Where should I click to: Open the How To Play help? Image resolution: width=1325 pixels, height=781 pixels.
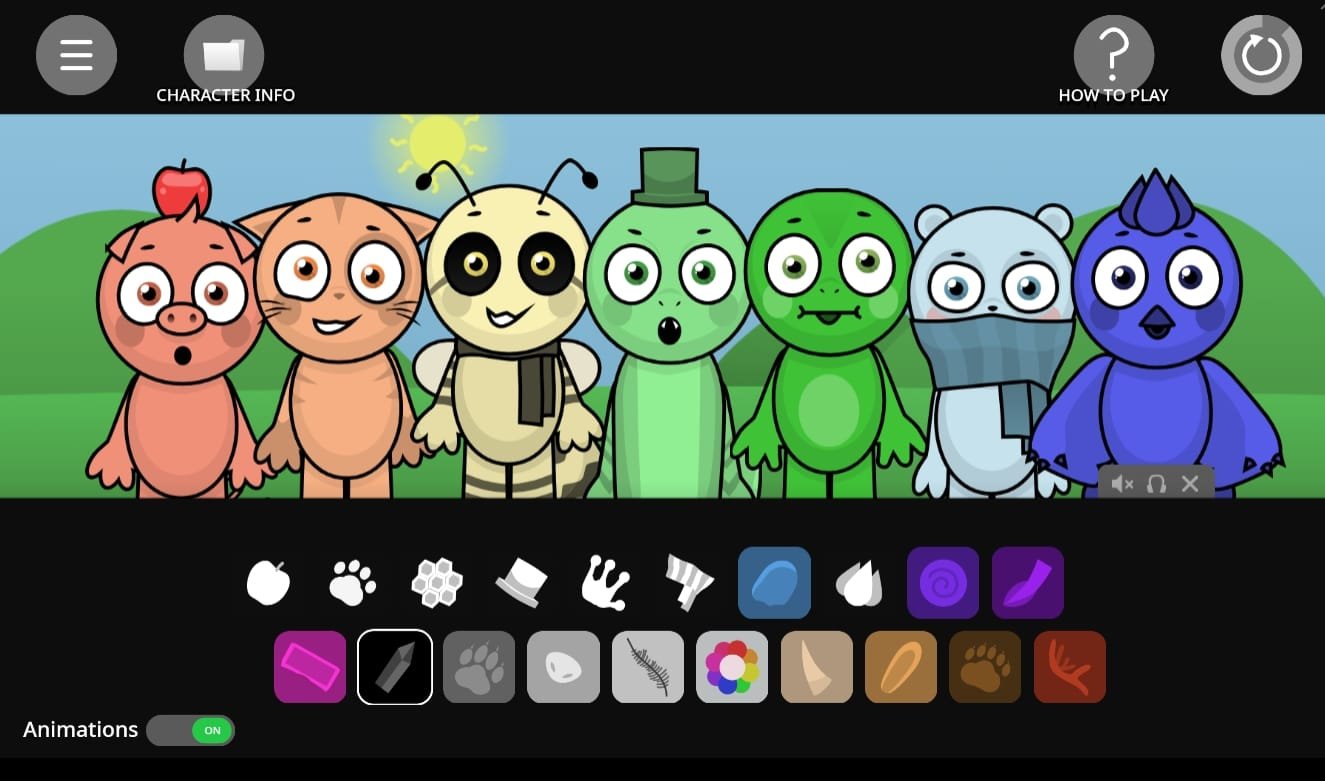point(1113,55)
